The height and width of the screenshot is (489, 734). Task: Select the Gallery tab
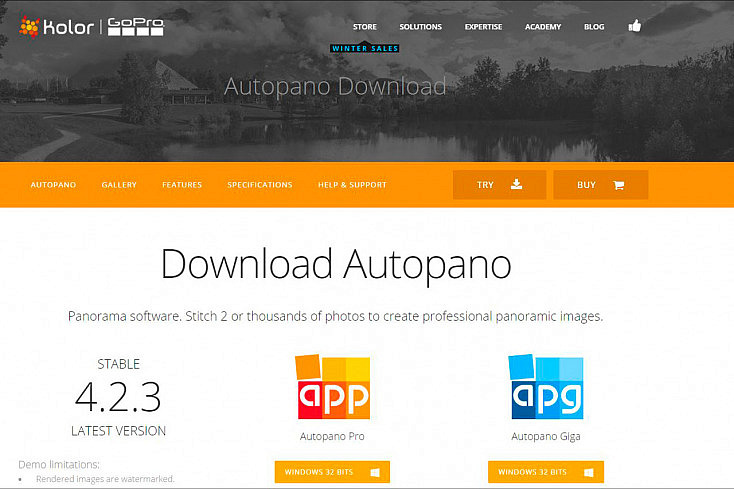[x=119, y=185]
